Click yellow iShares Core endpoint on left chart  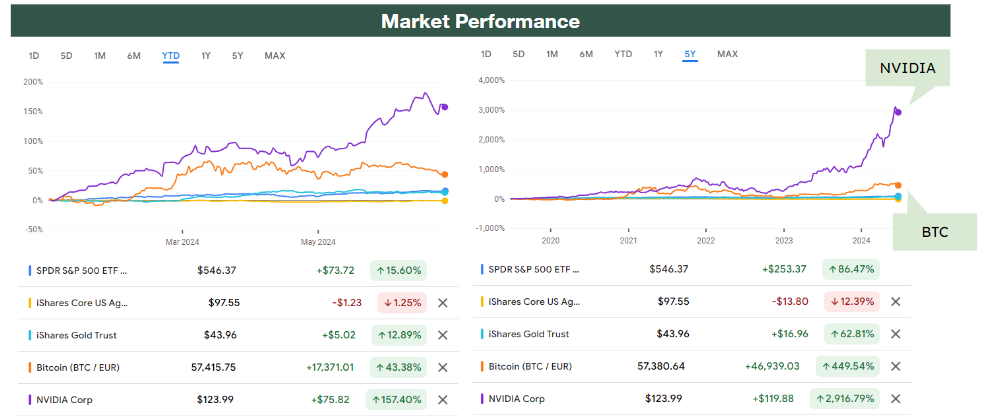click(444, 201)
